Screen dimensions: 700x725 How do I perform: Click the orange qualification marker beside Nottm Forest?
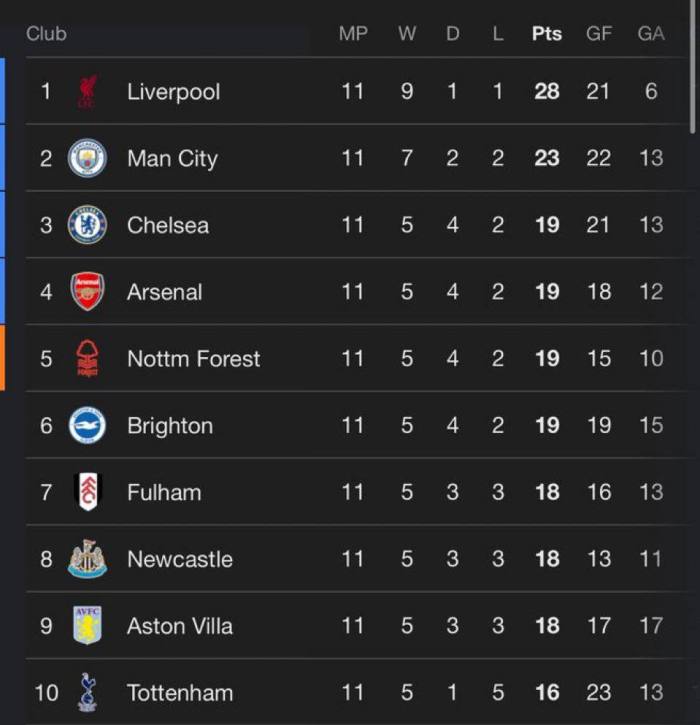coord(2,358)
